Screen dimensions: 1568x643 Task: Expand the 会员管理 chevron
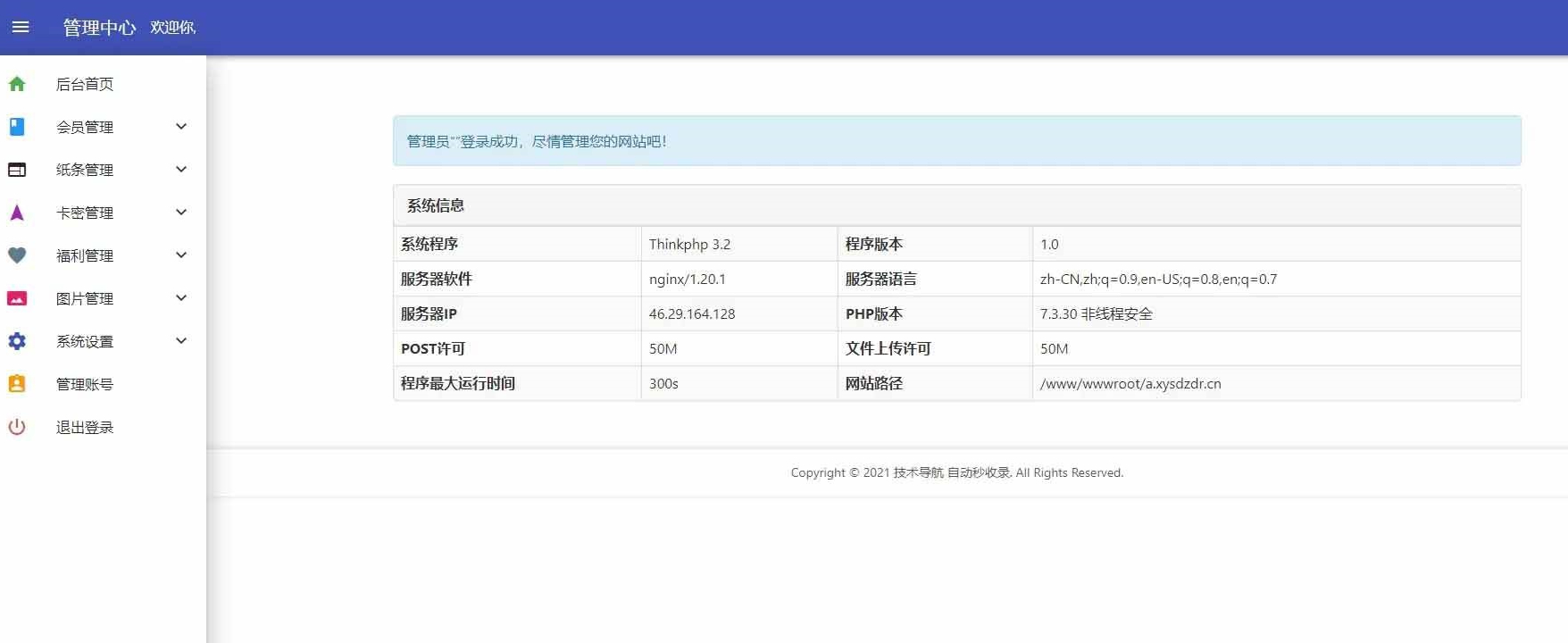tap(181, 127)
